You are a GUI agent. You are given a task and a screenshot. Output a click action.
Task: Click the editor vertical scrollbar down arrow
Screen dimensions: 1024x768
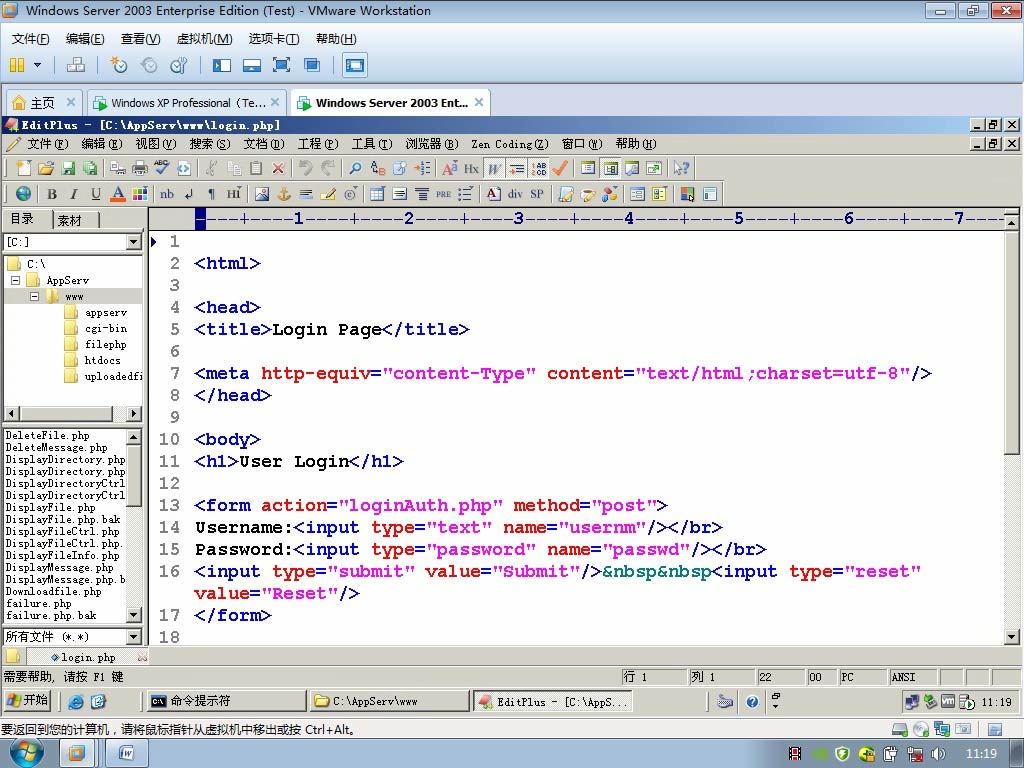tap(1012, 637)
